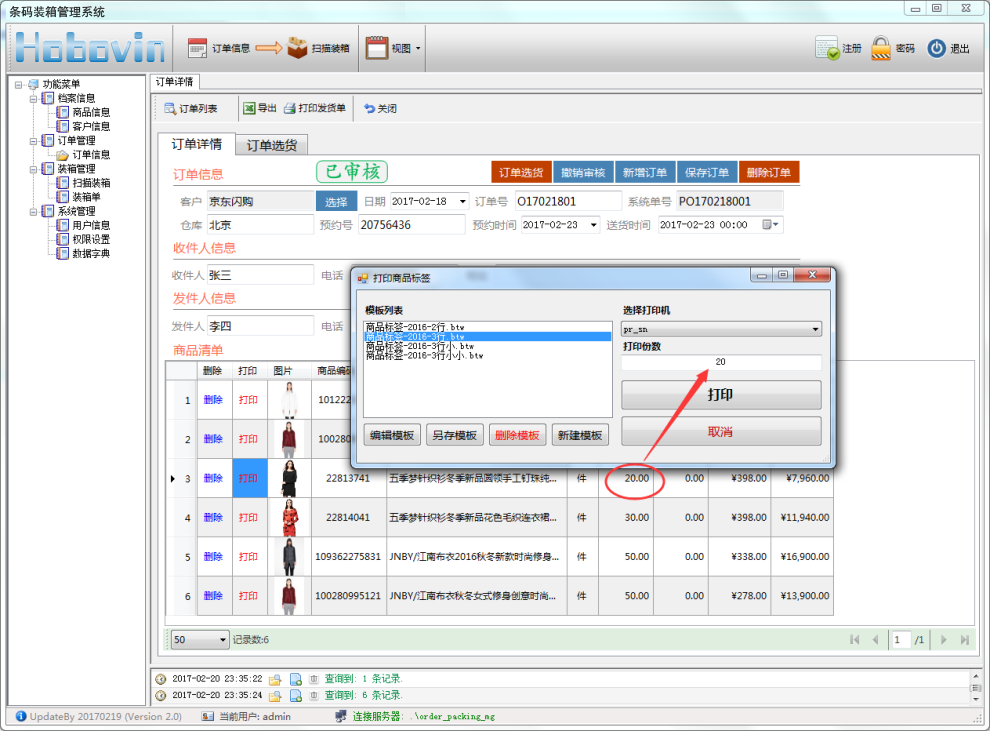Screen dimensions: 990x731
Task: Click the product thumbnail in row 5
Action: 289,556
